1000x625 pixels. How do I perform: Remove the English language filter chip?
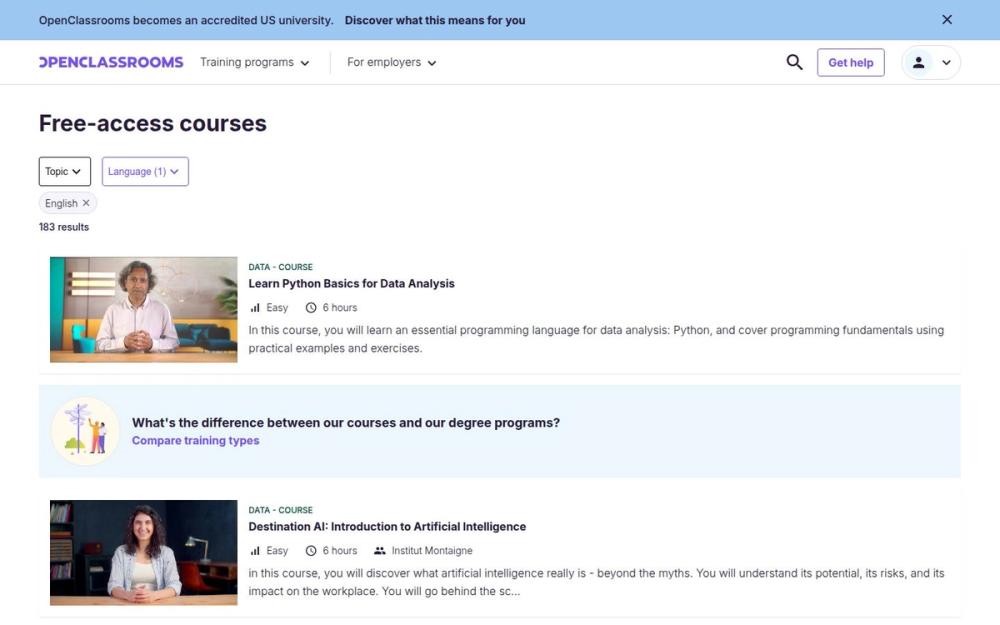click(x=85, y=202)
